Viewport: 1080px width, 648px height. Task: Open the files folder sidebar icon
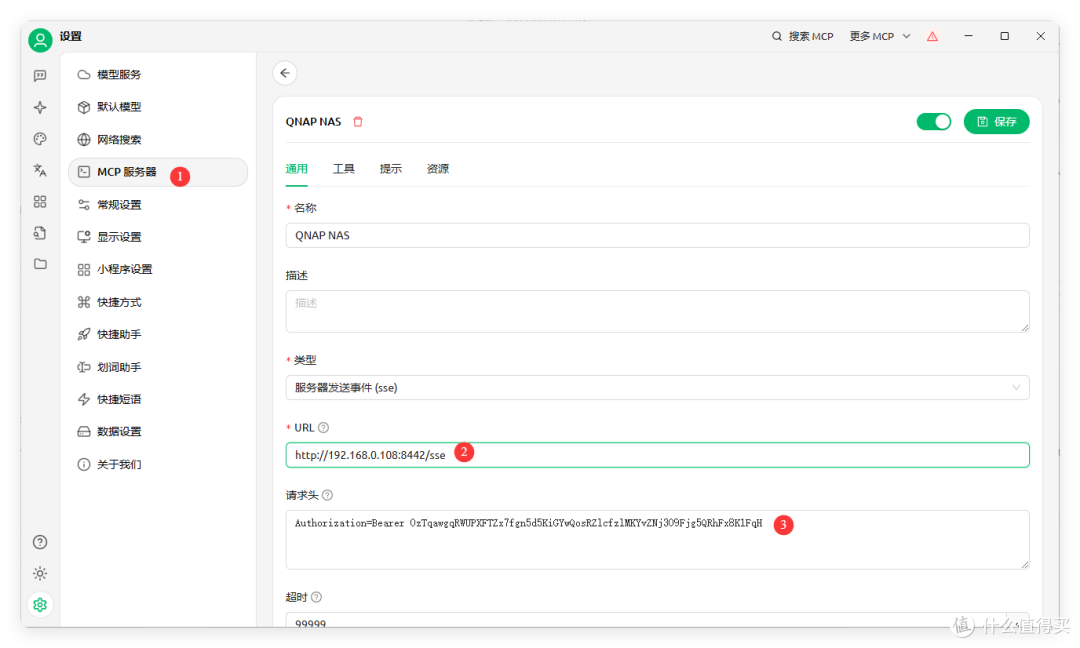click(x=40, y=264)
